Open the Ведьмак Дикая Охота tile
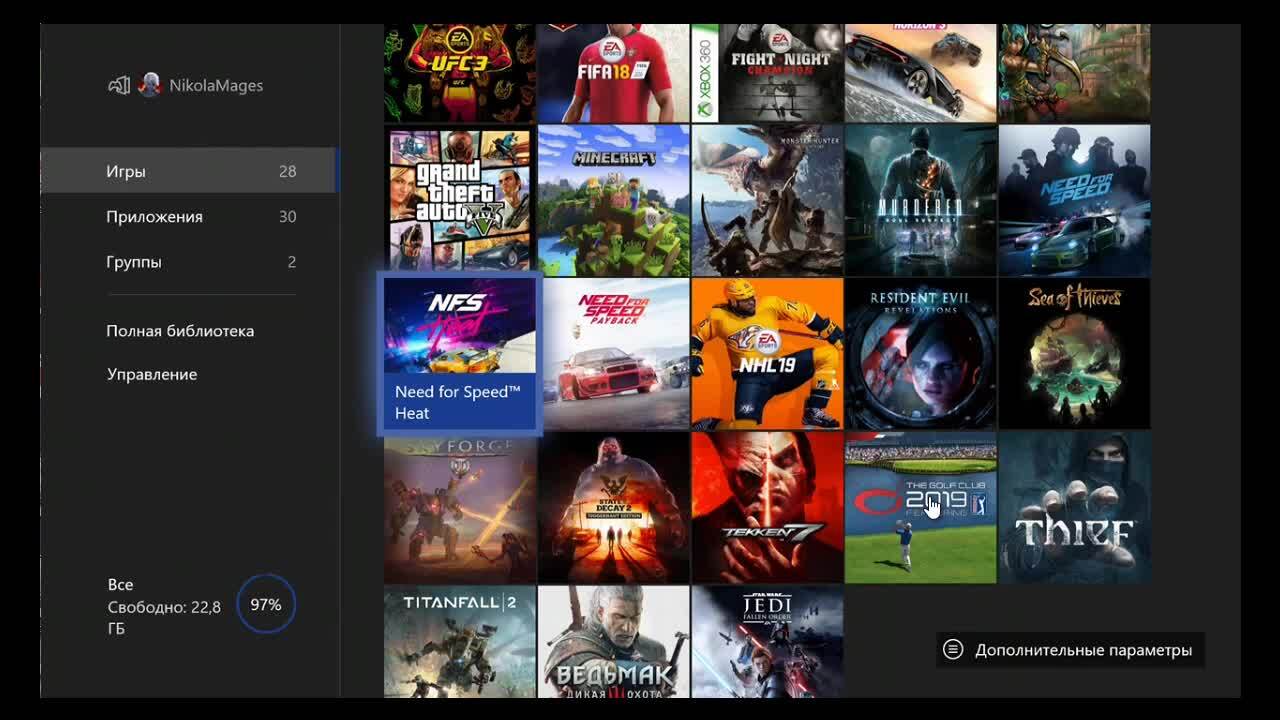 pos(613,642)
